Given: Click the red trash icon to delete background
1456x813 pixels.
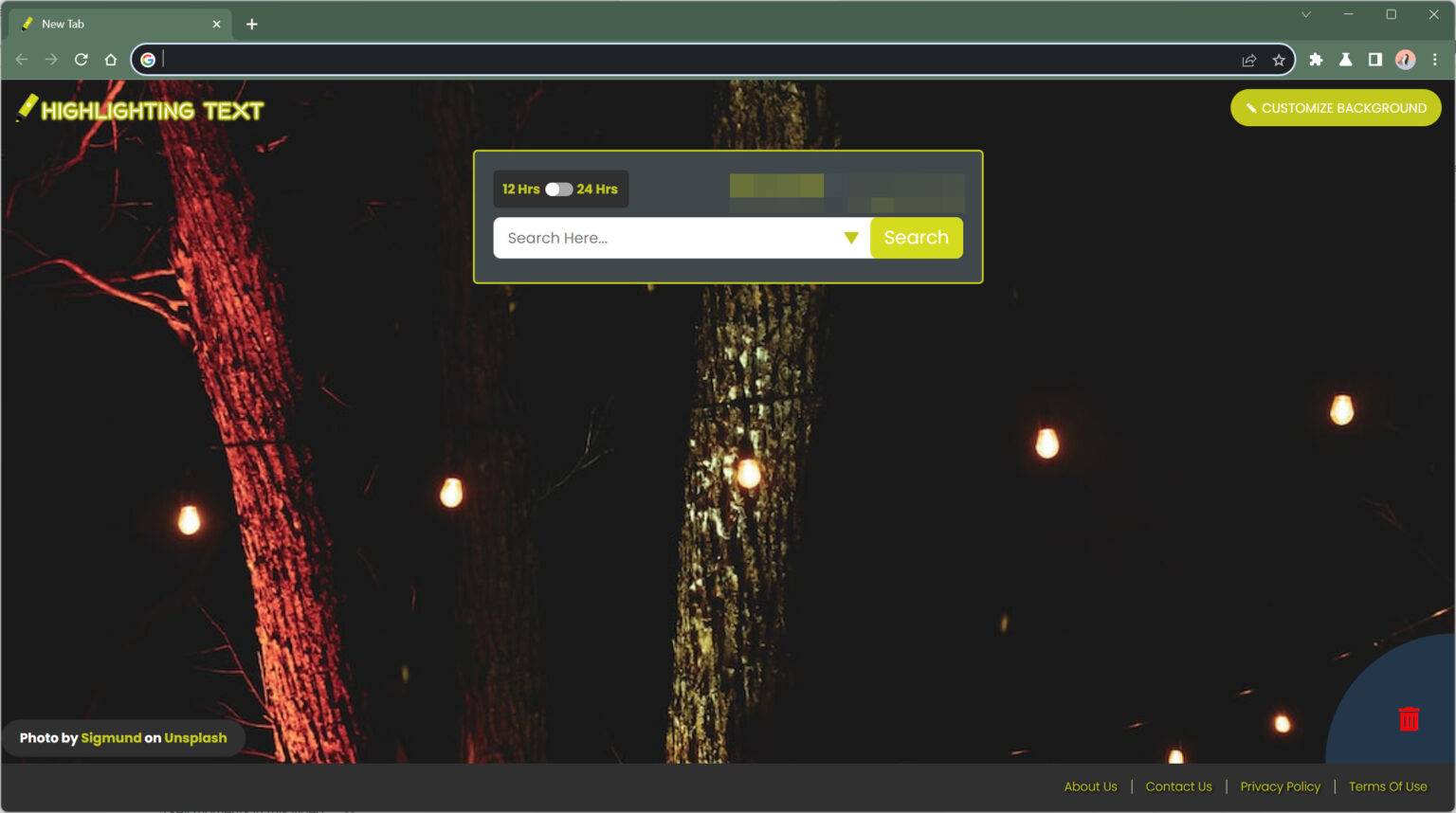Looking at the screenshot, I should coord(1409,719).
